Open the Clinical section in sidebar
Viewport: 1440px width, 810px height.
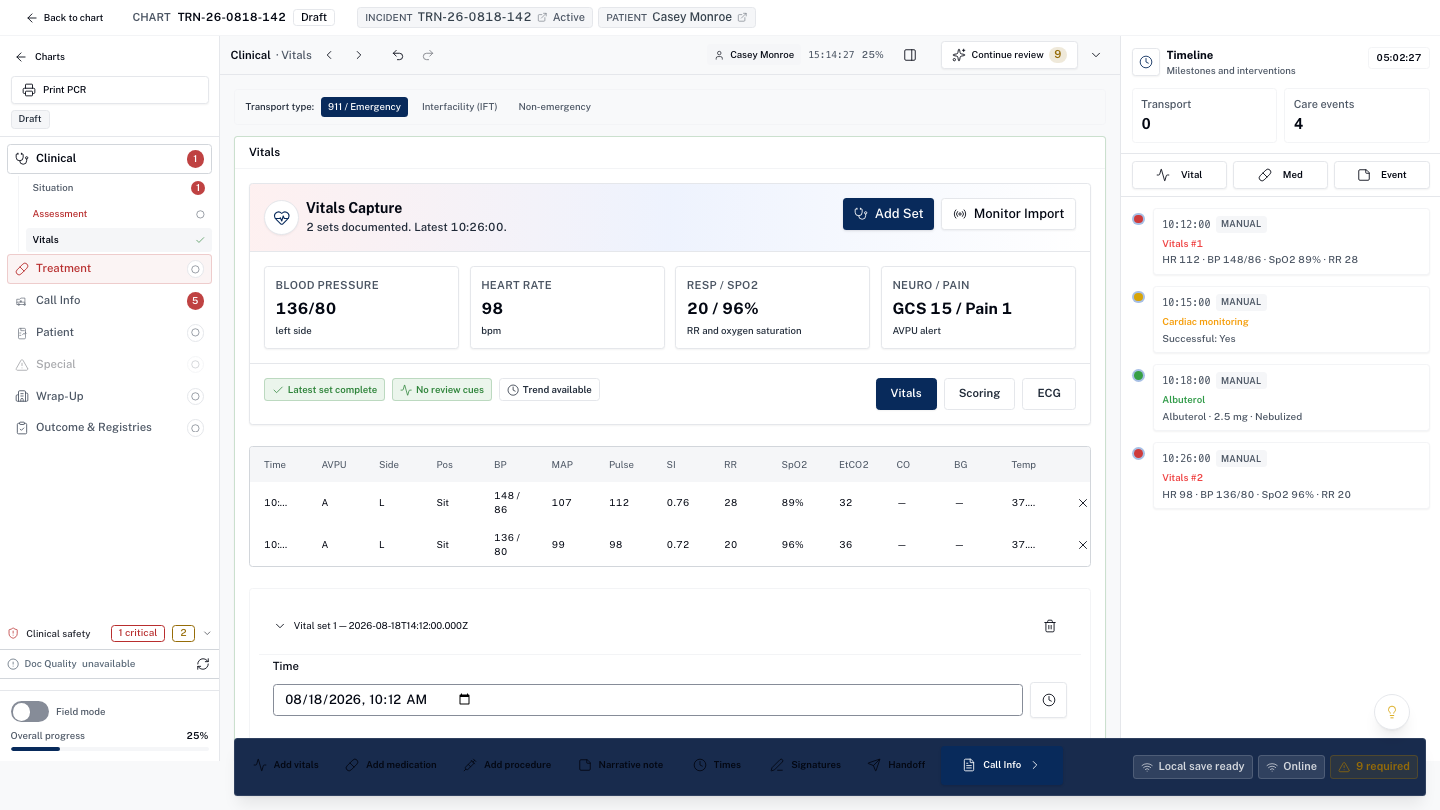click(109, 158)
